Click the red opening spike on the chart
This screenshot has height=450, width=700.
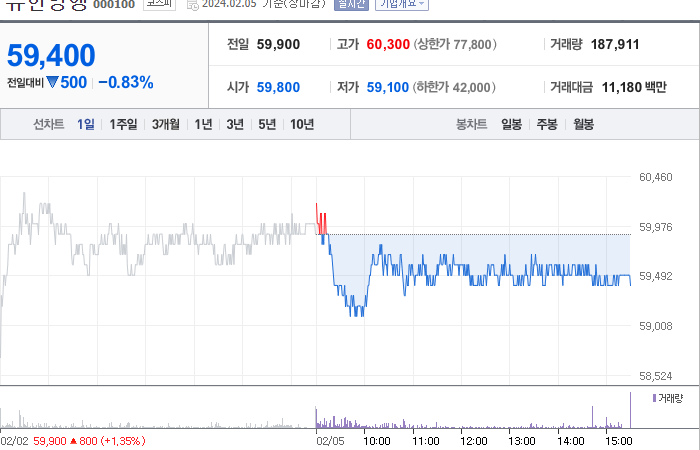(321, 220)
